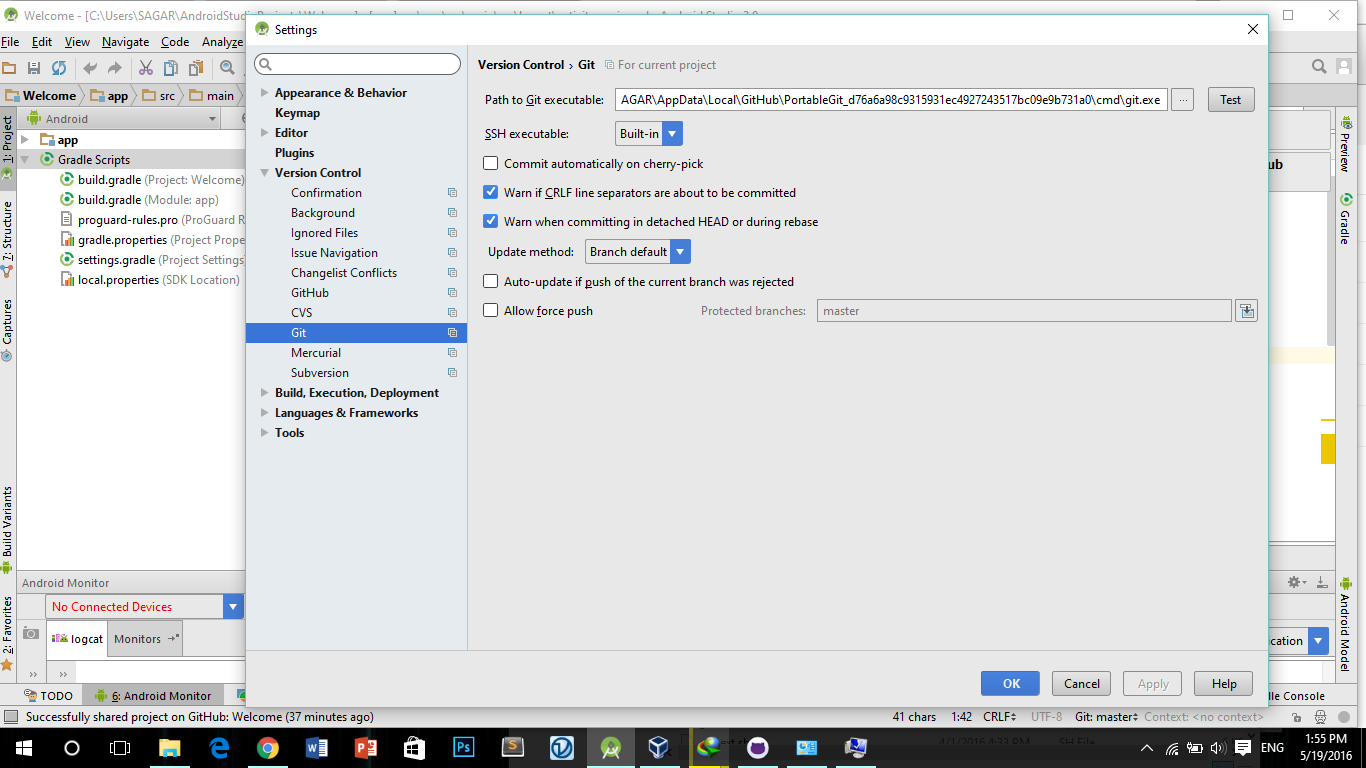The height and width of the screenshot is (768, 1366).
Task: Click the Test button for Git executable
Action: [x=1230, y=99]
